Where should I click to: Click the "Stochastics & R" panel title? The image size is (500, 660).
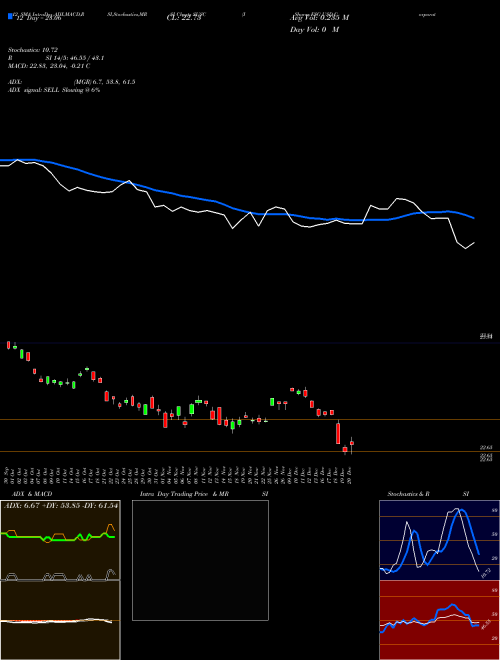coord(408,494)
